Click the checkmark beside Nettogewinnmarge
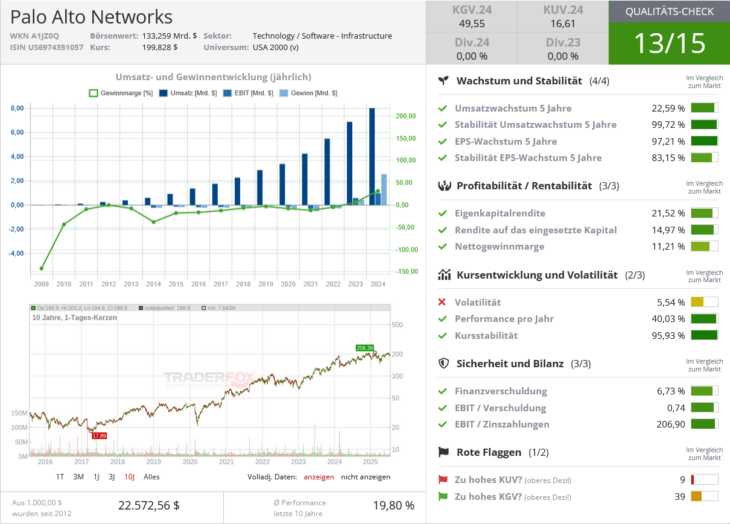 pos(442,247)
